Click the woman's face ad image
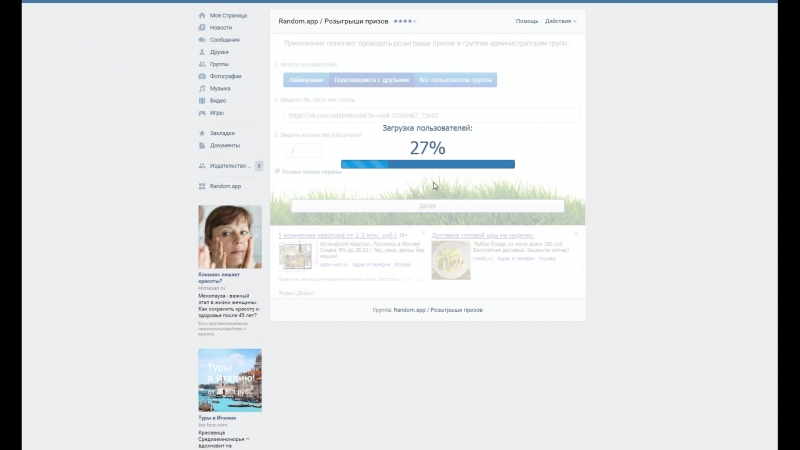Image resolution: width=800 pixels, height=450 pixels. click(230, 237)
